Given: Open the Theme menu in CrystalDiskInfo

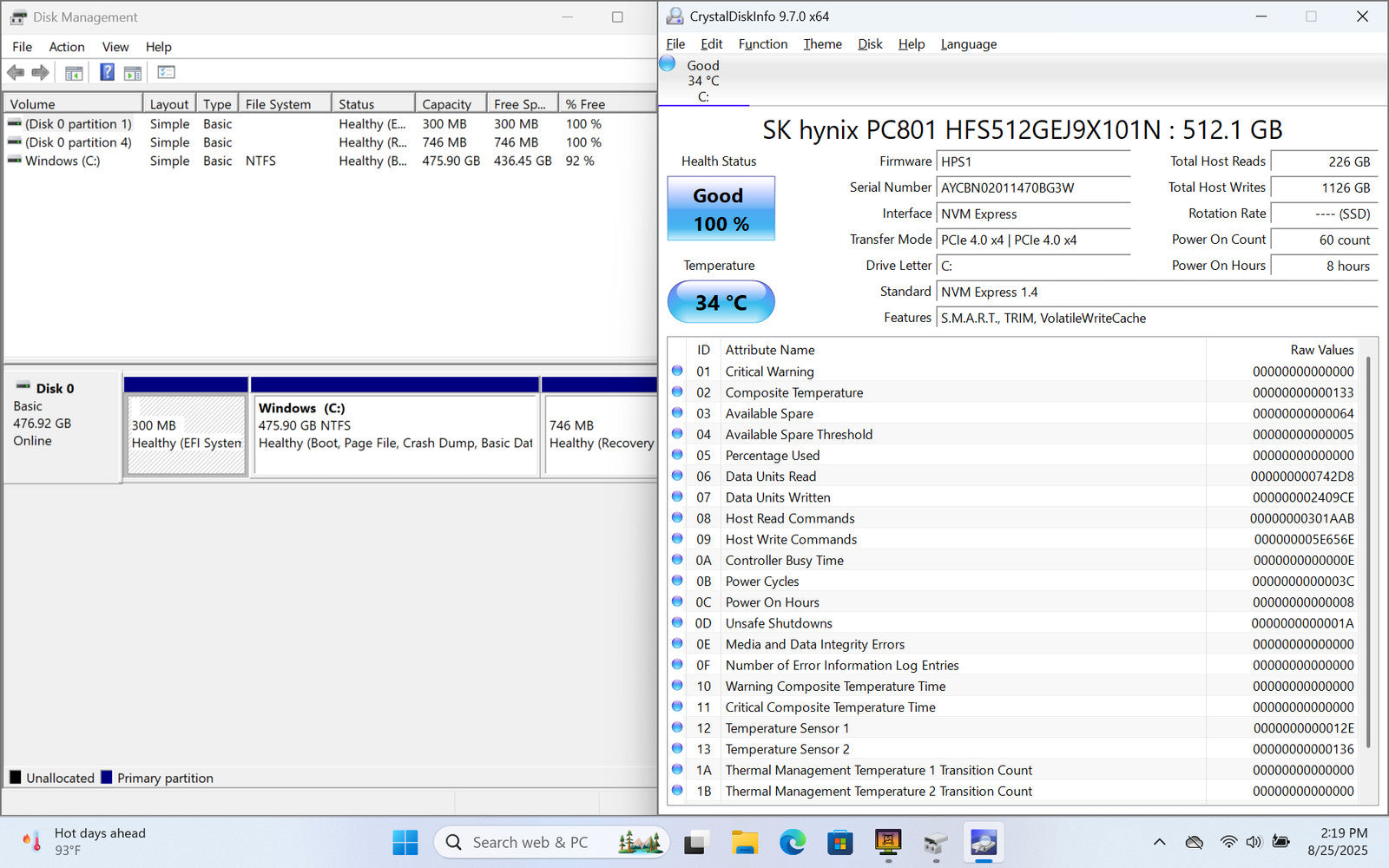Looking at the screenshot, I should tap(822, 44).
